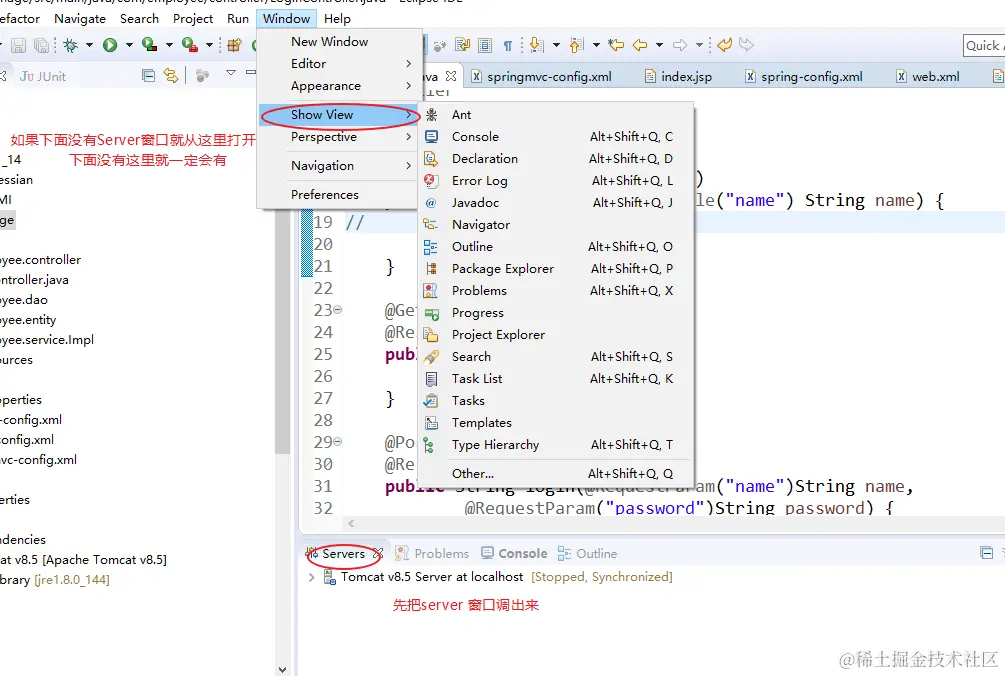
Task: Click the New Java Package toolbar icon
Action: click(x=235, y=45)
